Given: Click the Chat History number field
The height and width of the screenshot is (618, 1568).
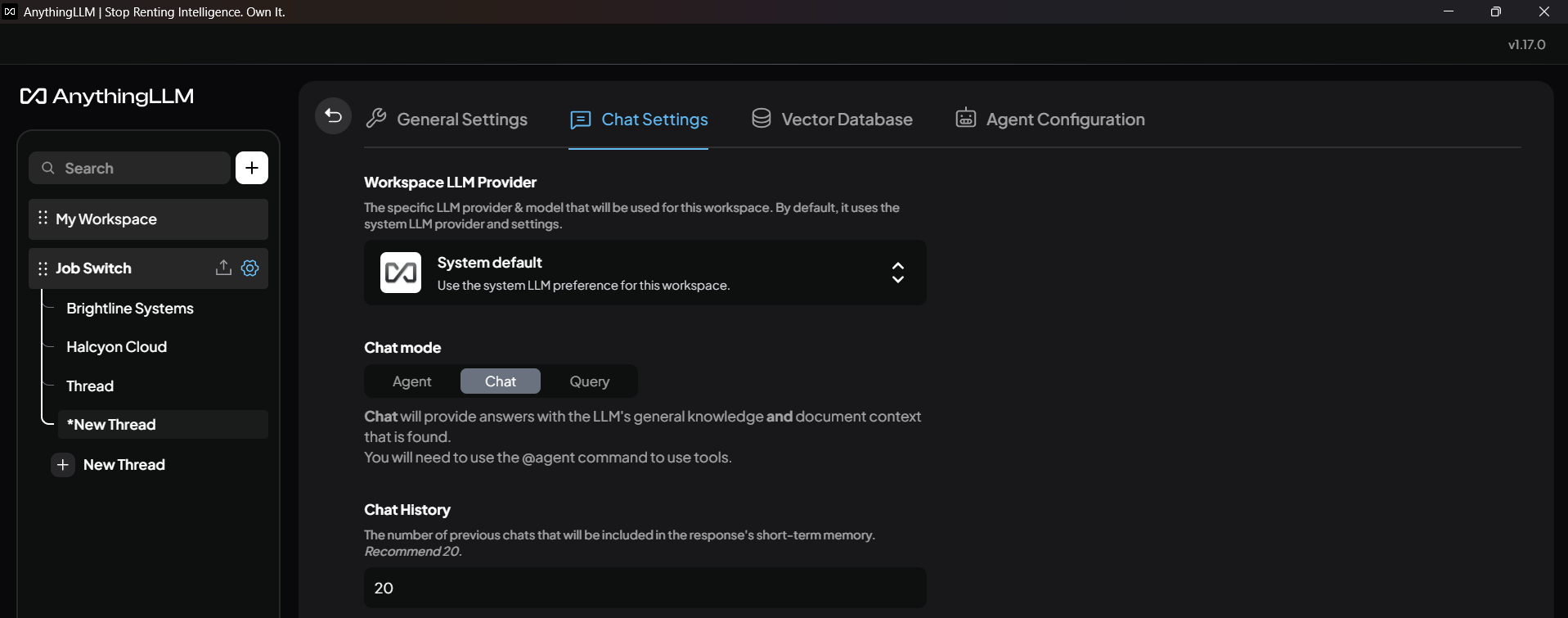Looking at the screenshot, I should 645,588.
